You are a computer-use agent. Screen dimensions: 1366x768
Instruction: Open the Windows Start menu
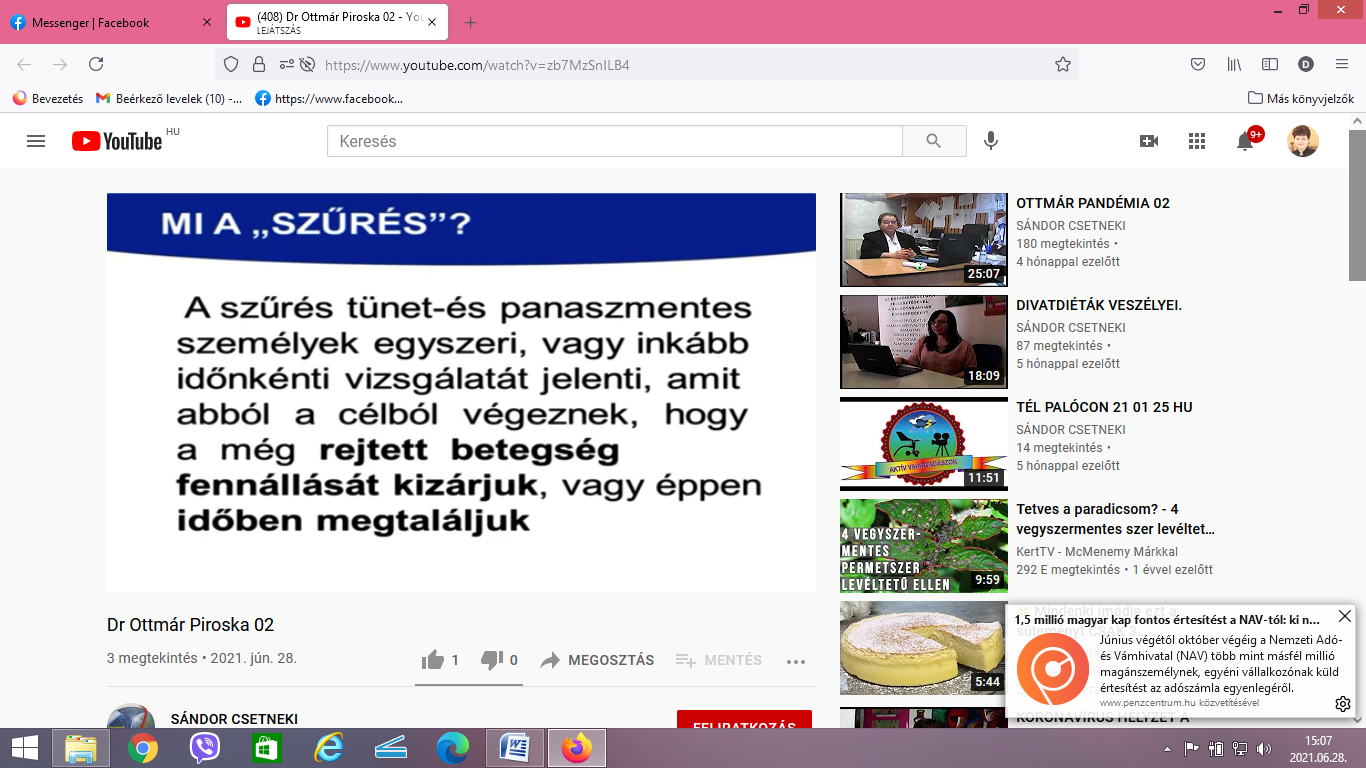point(25,748)
